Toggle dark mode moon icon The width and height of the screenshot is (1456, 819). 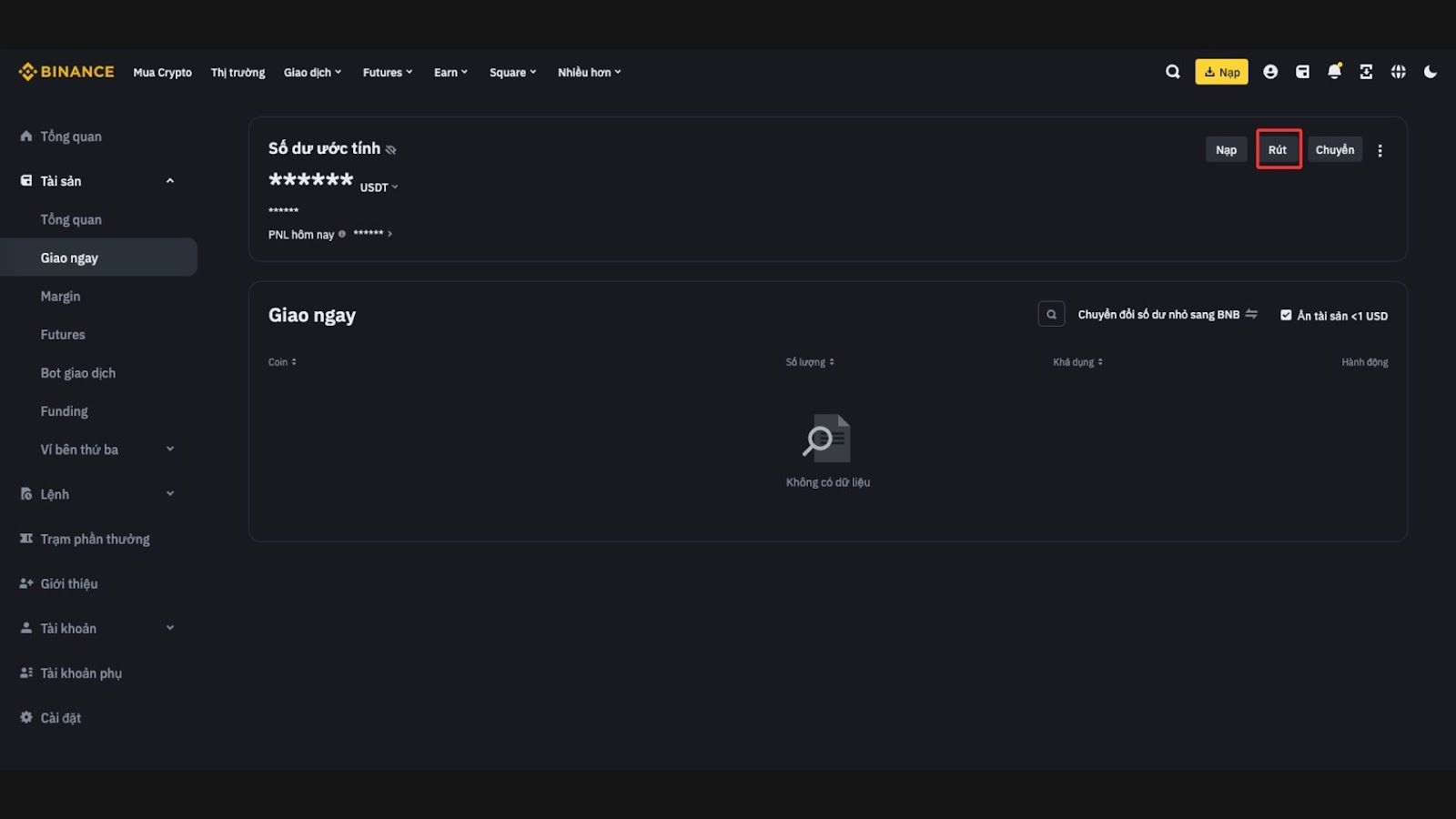click(x=1431, y=72)
